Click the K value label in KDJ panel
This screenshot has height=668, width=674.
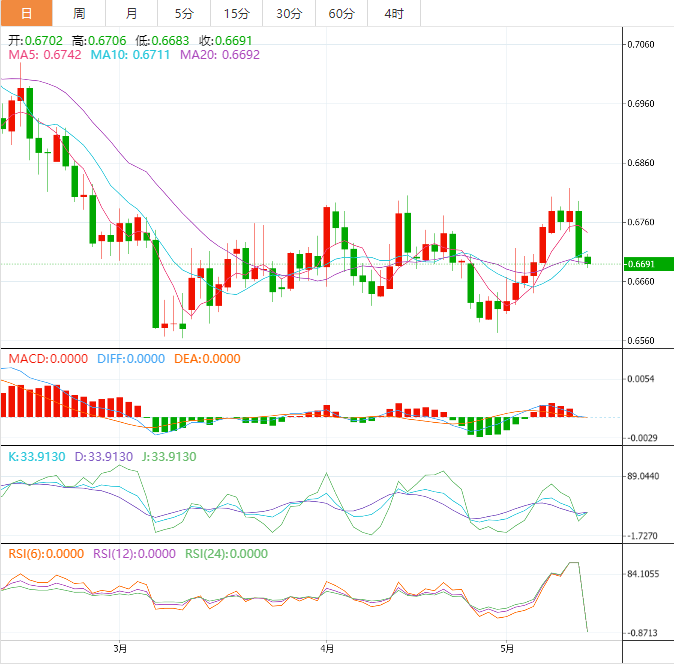(x=37, y=456)
